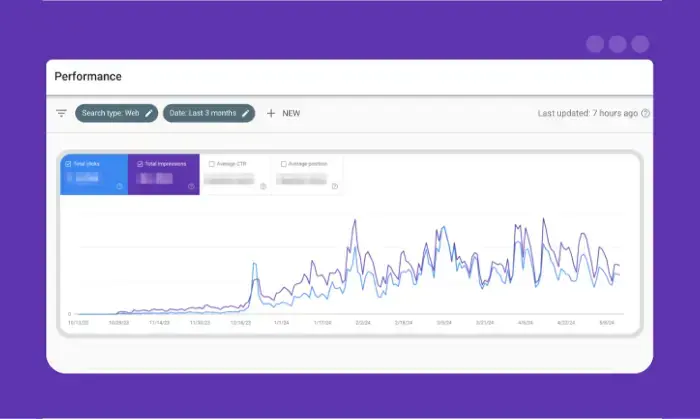Open the Search type: Web filter chip

109,113
